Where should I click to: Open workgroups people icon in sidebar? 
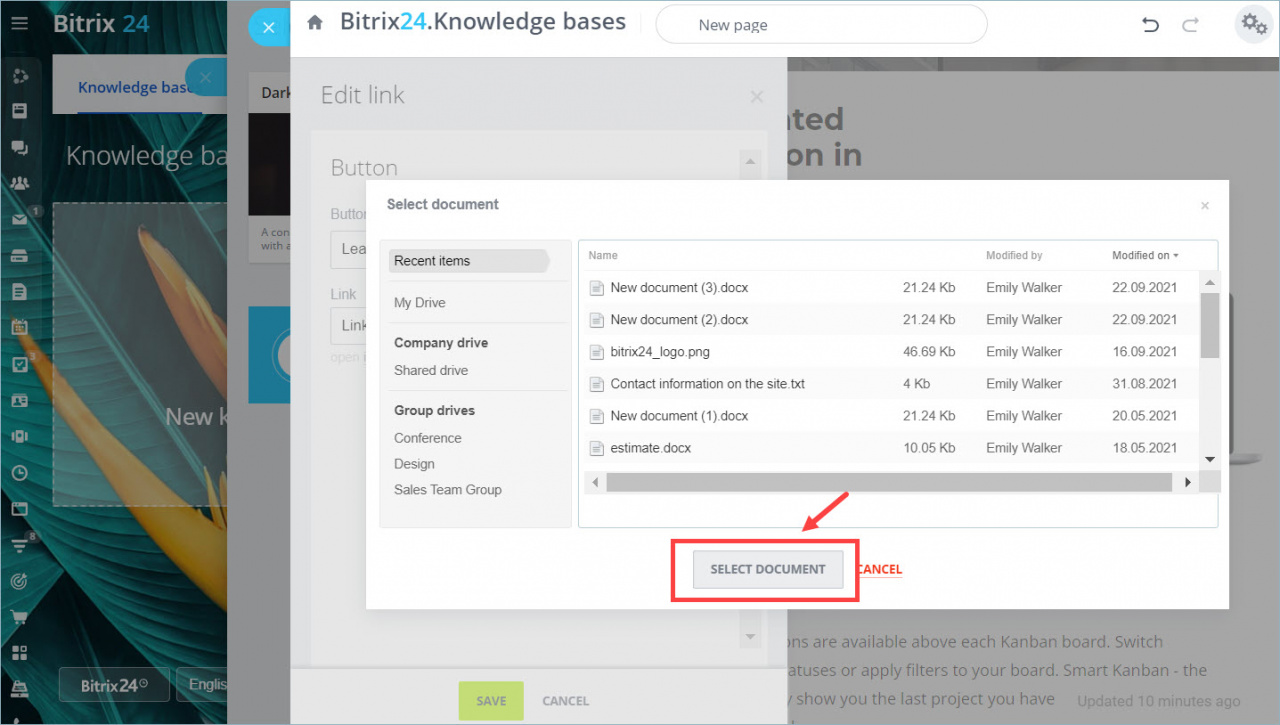(19, 183)
